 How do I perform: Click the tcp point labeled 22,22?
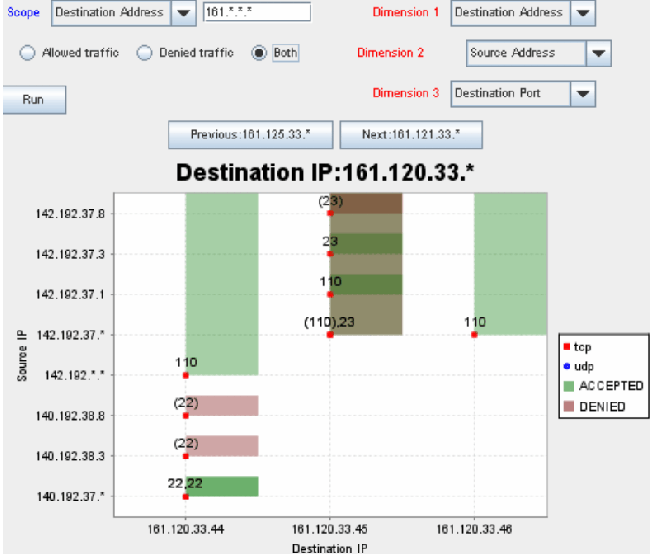point(186,495)
